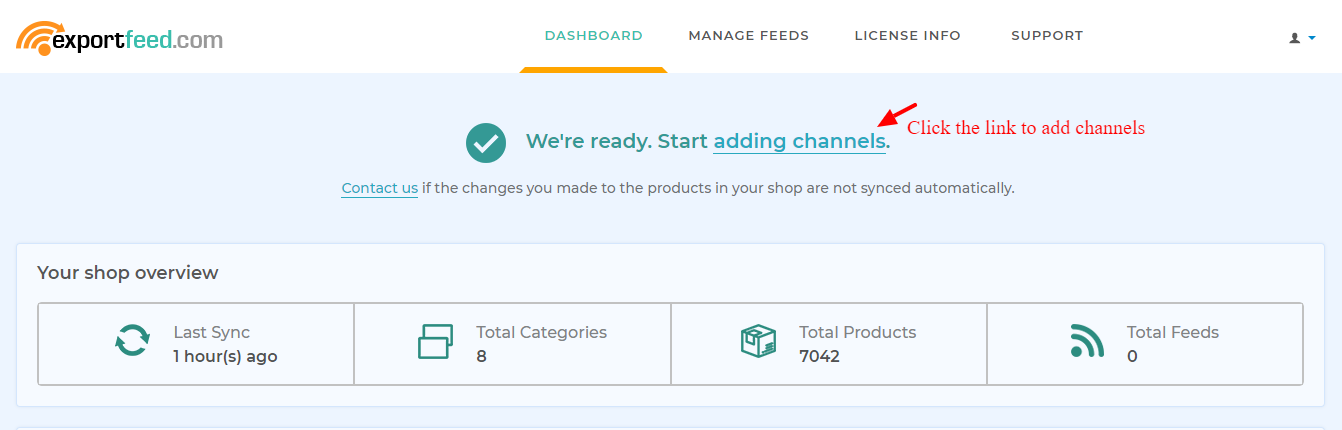Switch to Manage Feeds tab
The height and width of the screenshot is (430, 1342).
coord(748,36)
